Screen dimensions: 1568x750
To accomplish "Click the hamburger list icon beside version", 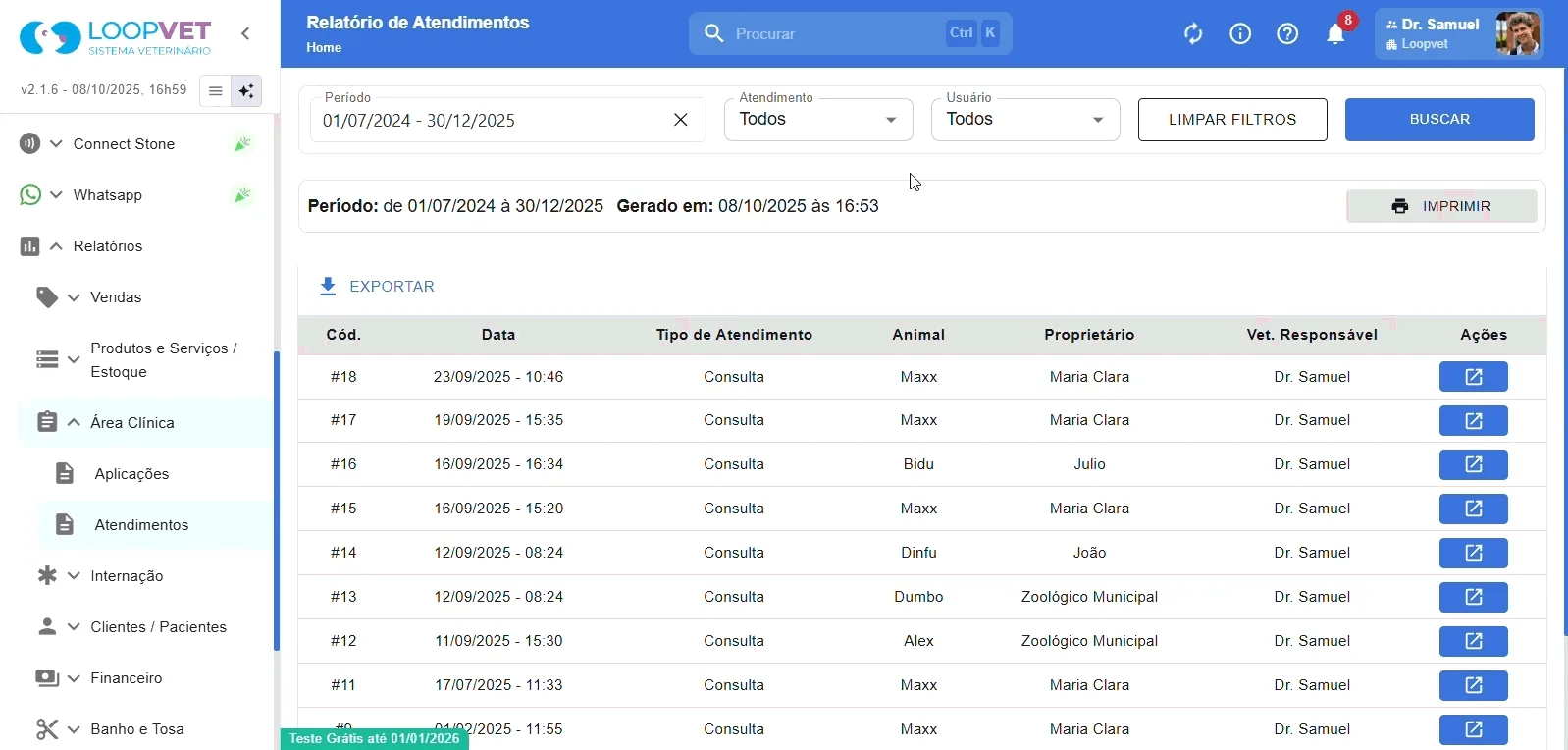I will click(215, 91).
